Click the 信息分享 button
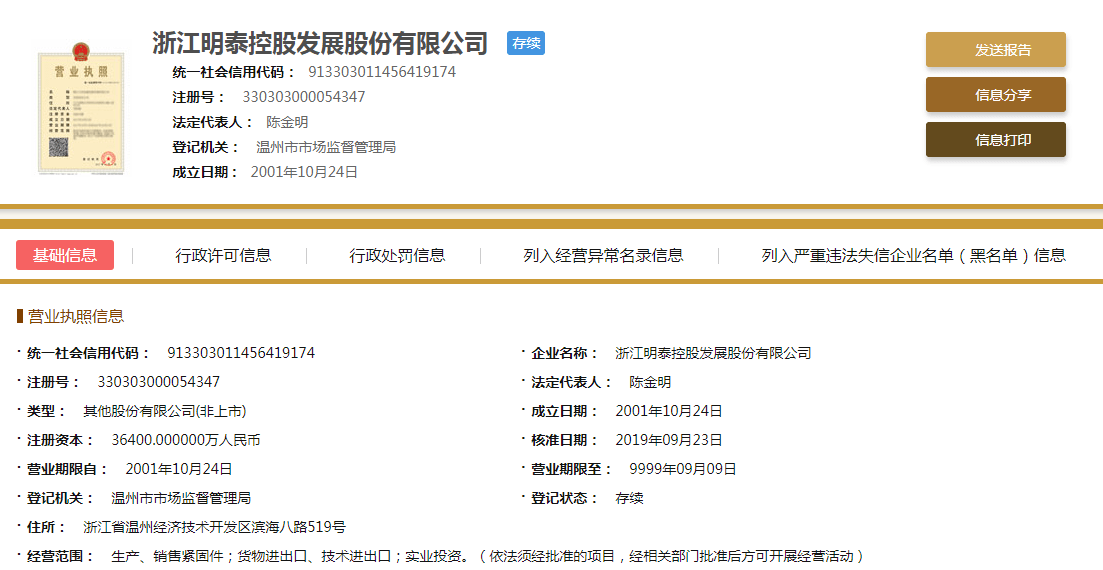1103x570 pixels. pos(995,95)
